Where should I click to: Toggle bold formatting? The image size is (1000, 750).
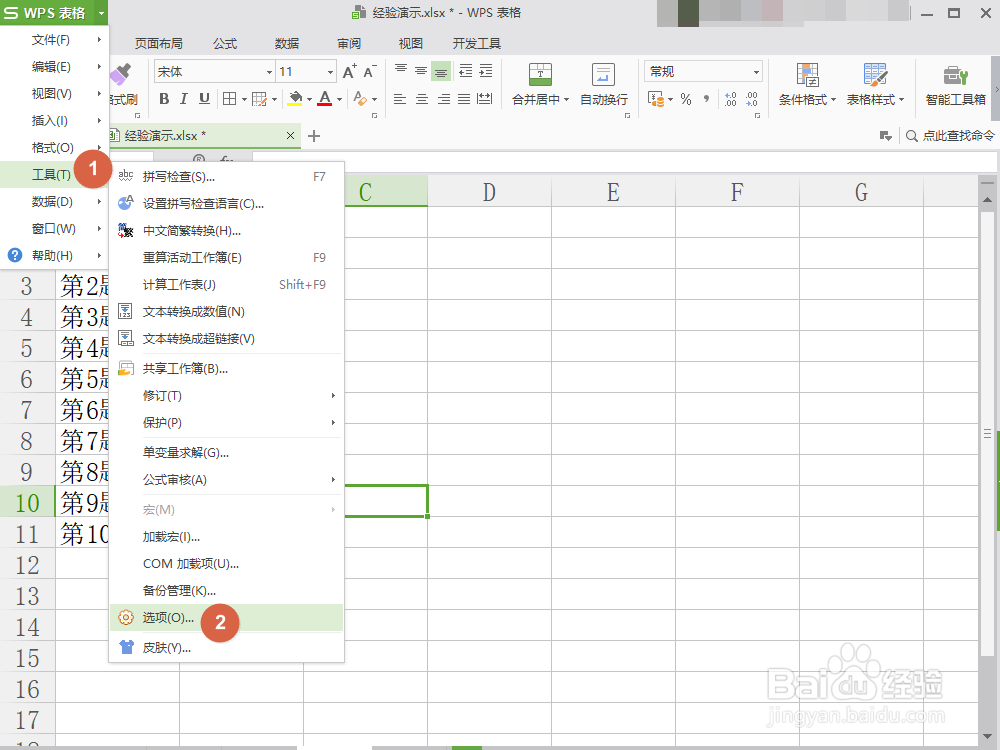tap(164, 99)
